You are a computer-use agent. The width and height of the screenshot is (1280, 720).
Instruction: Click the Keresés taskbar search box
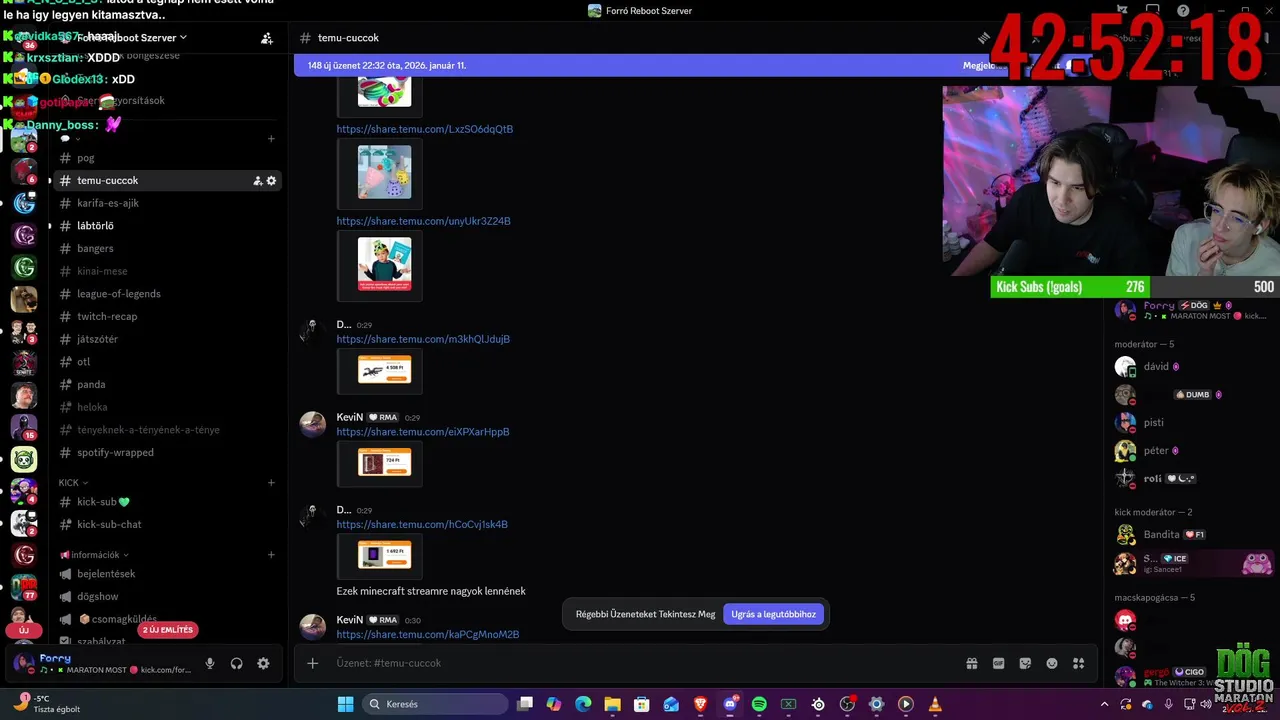click(435, 704)
